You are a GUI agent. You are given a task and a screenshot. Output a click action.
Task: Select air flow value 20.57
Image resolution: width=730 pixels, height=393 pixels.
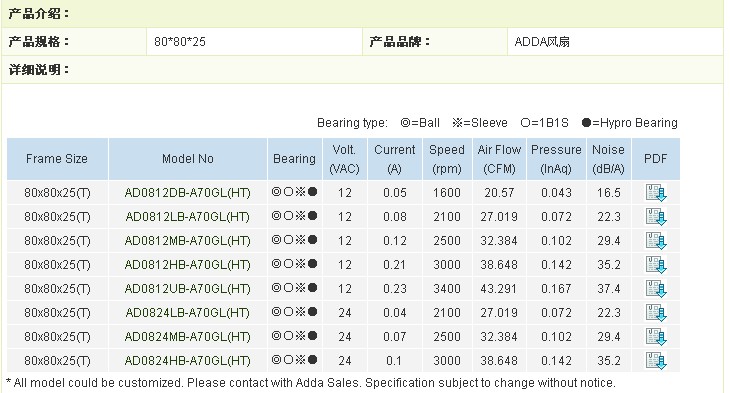click(x=499, y=193)
